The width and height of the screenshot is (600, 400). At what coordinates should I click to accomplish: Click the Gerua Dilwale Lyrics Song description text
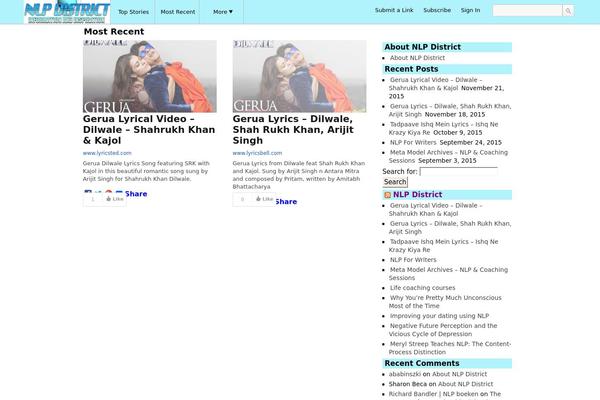coord(146,171)
